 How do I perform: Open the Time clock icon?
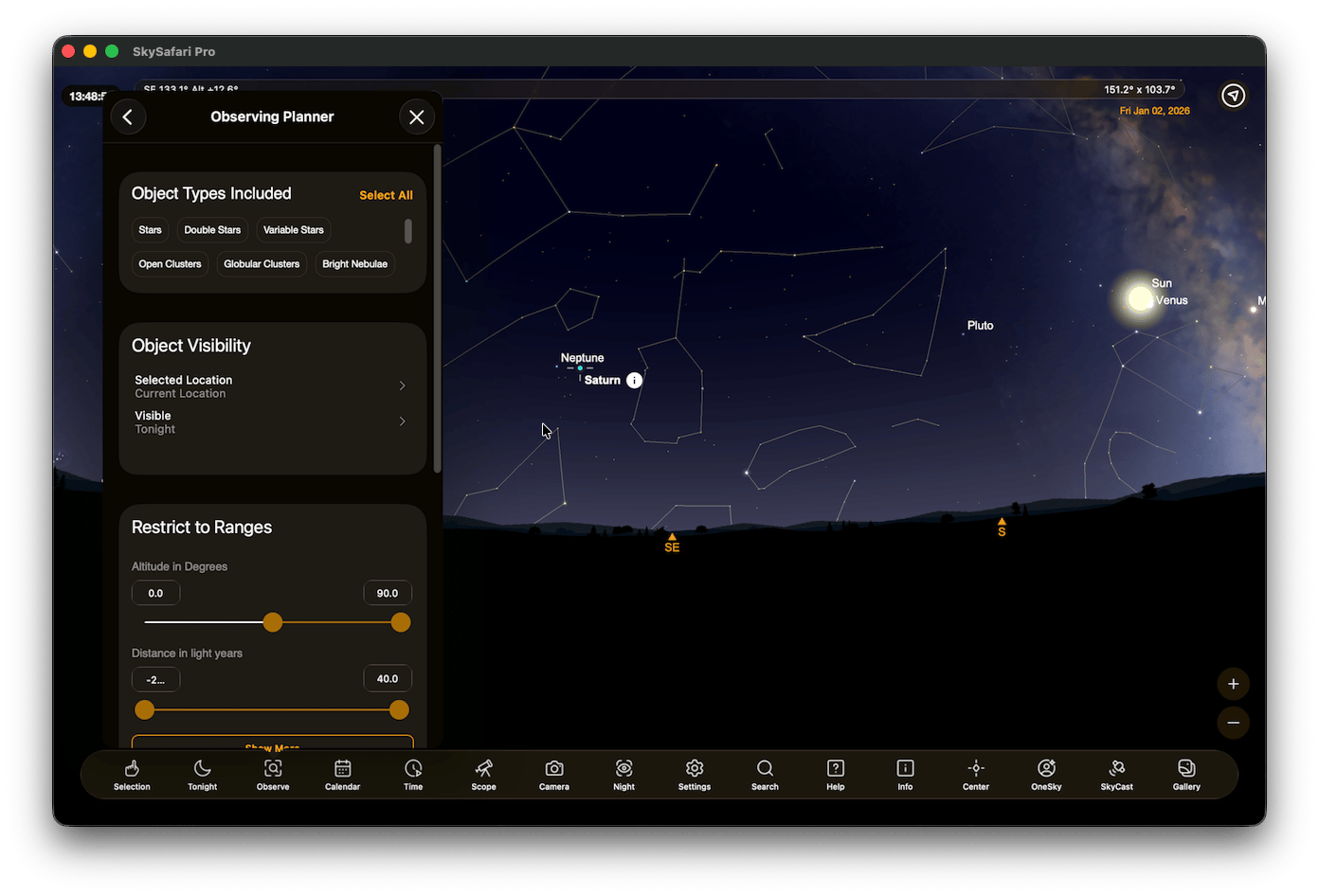413,775
